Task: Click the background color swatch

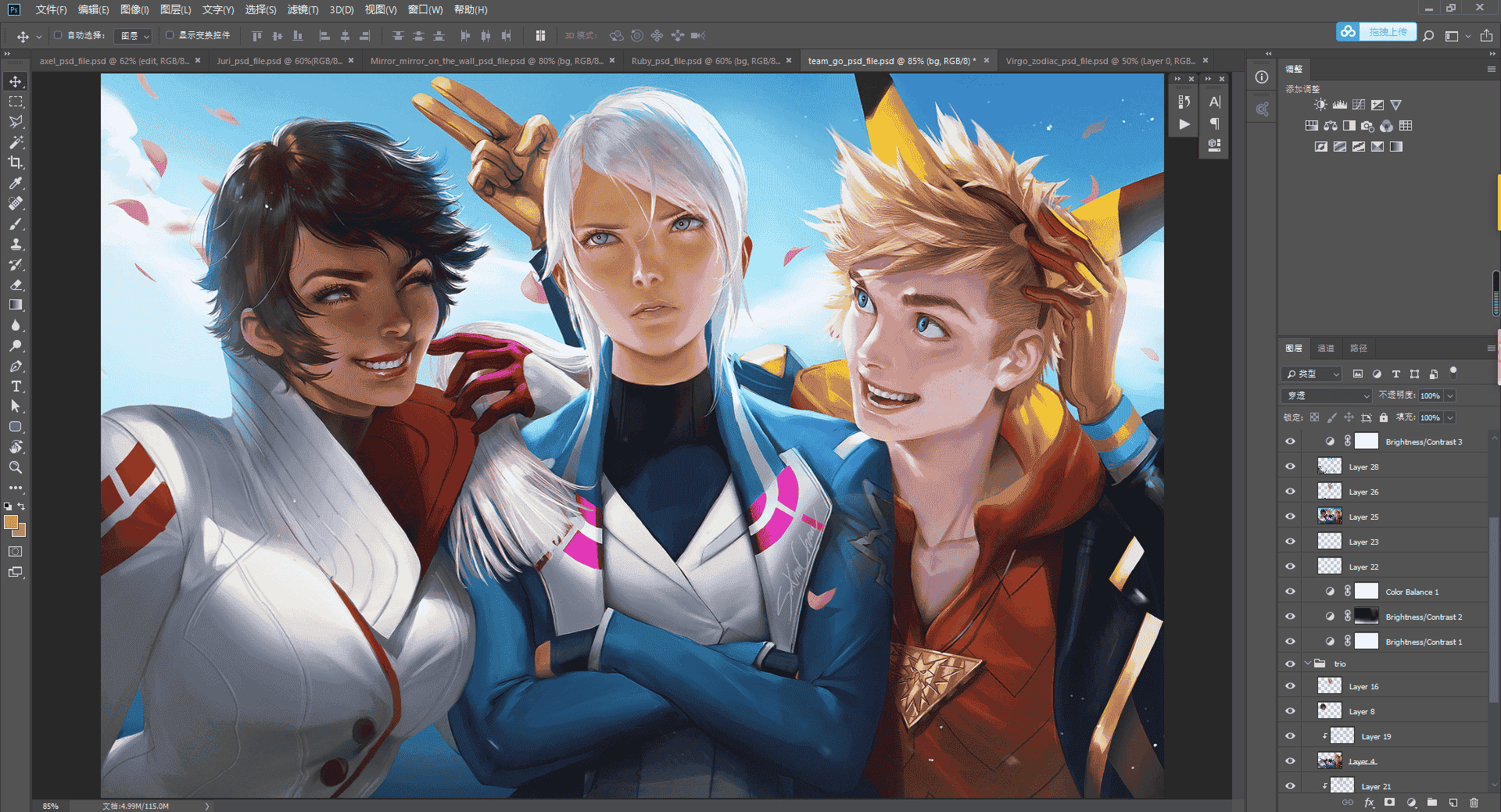Action: [x=21, y=531]
